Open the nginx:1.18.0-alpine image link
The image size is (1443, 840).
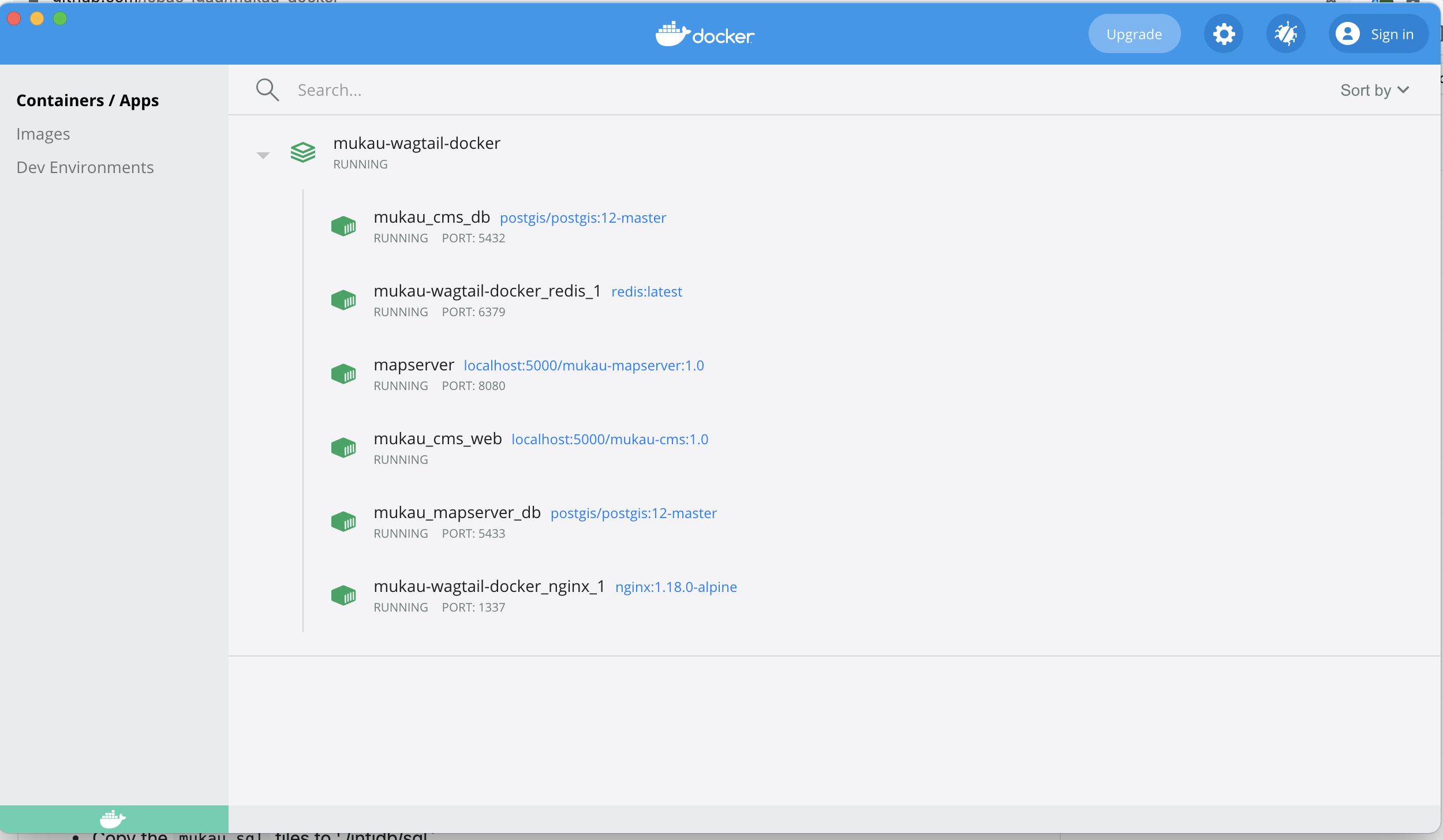[676, 587]
